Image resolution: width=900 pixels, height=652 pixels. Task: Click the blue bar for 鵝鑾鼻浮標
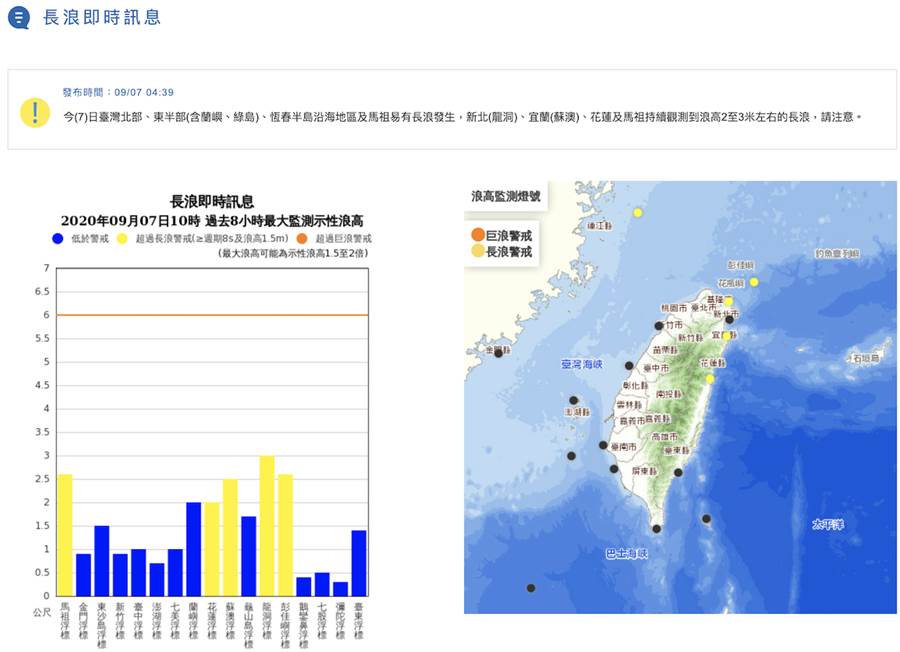[x=304, y=587]
